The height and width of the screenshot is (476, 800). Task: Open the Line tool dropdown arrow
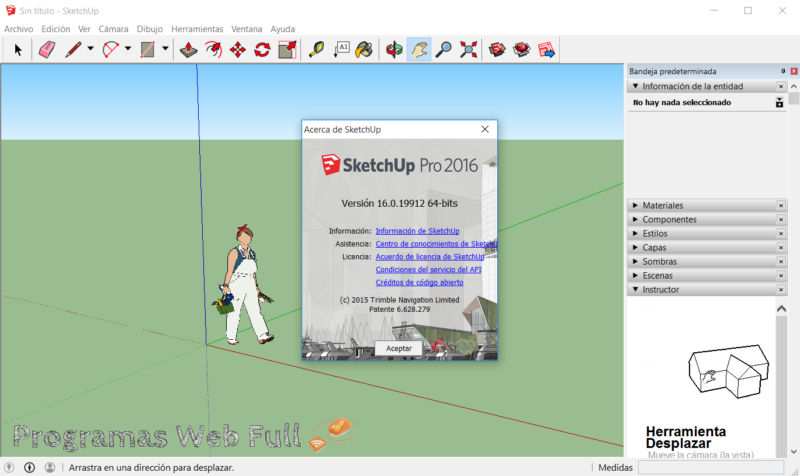pyautogui.click(x=90, y=49)
